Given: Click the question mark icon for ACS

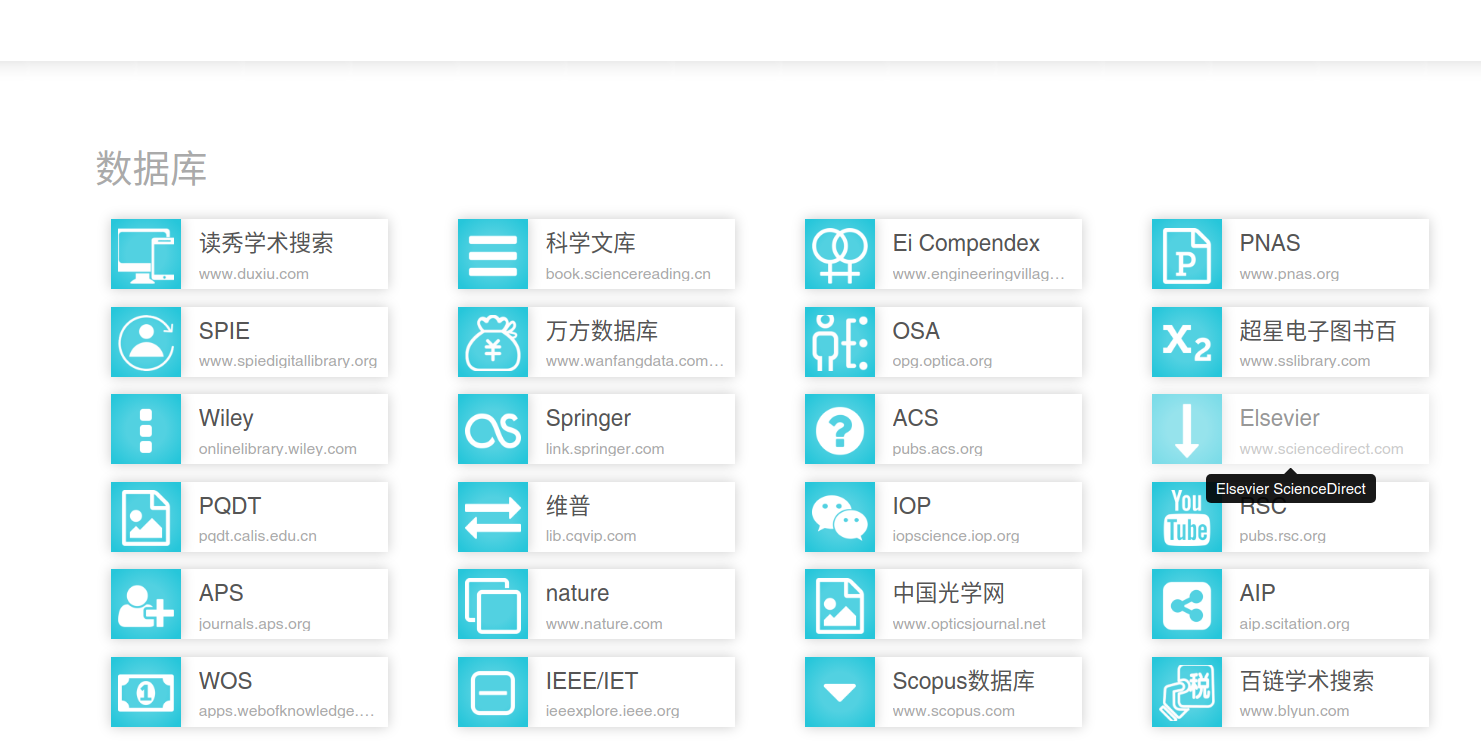Looking at the screenshot, I should [x=840, y=429].
